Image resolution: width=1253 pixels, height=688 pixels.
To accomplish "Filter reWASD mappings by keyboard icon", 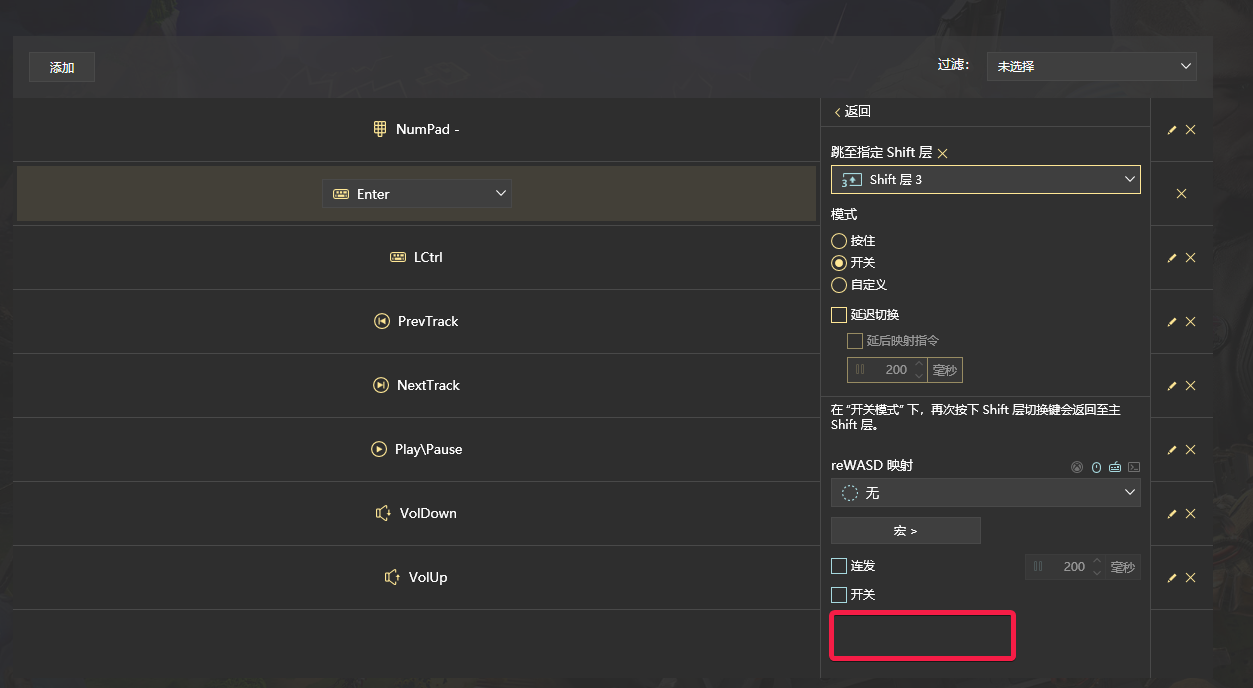I will 1115,467.
